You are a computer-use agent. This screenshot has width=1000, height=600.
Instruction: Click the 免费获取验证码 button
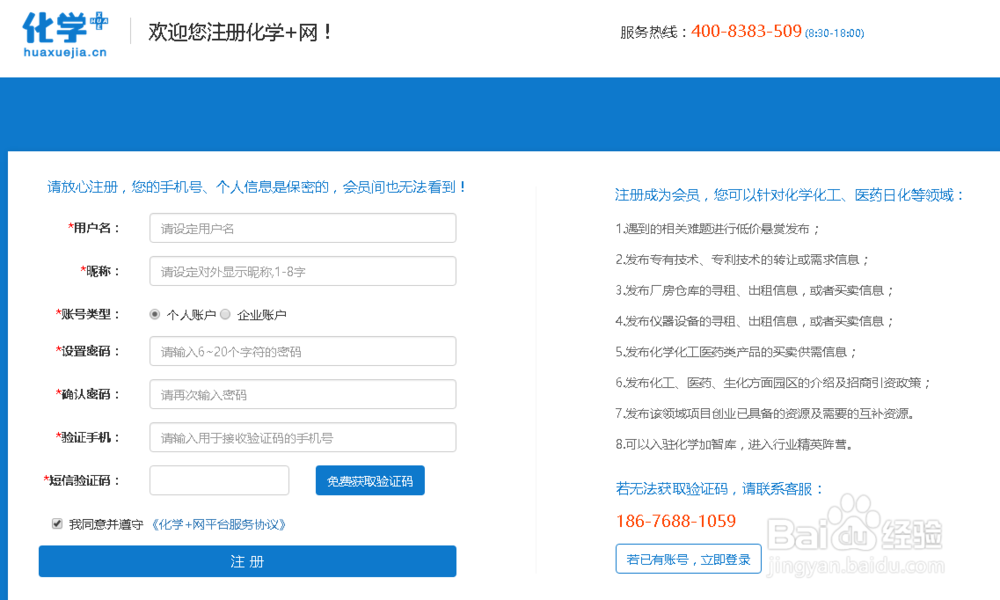click(370, 481)
